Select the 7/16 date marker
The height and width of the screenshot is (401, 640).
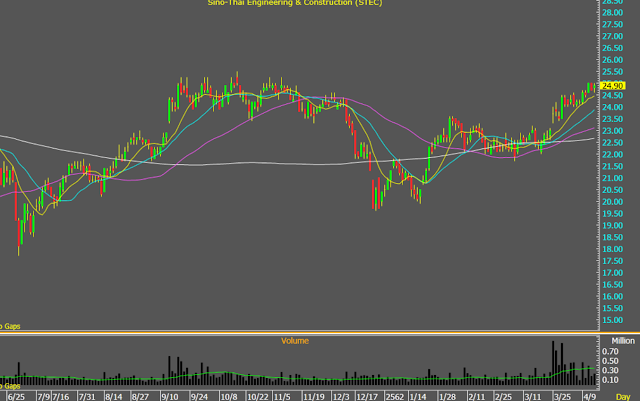(x=60, y=397)
